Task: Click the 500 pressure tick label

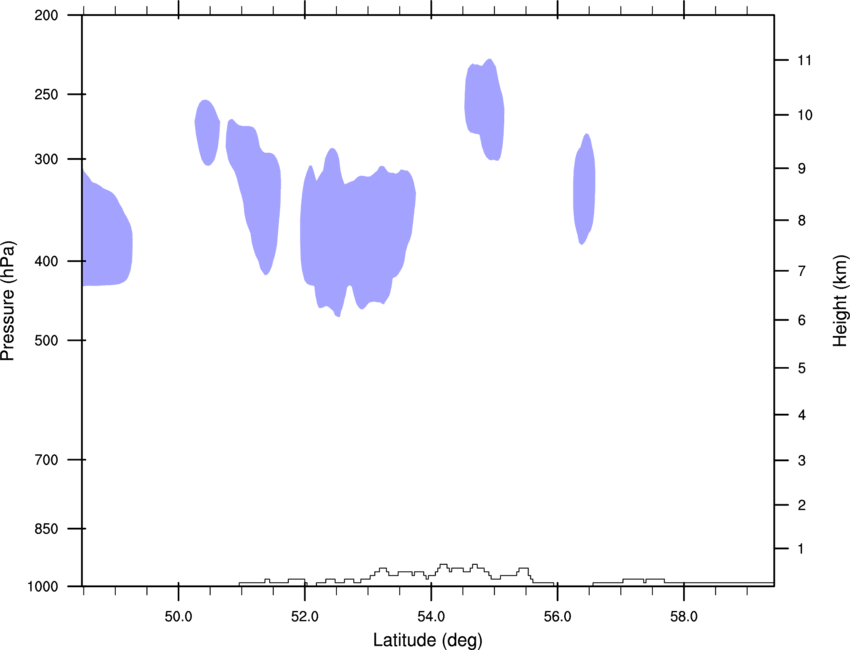Action: point(46,340)
